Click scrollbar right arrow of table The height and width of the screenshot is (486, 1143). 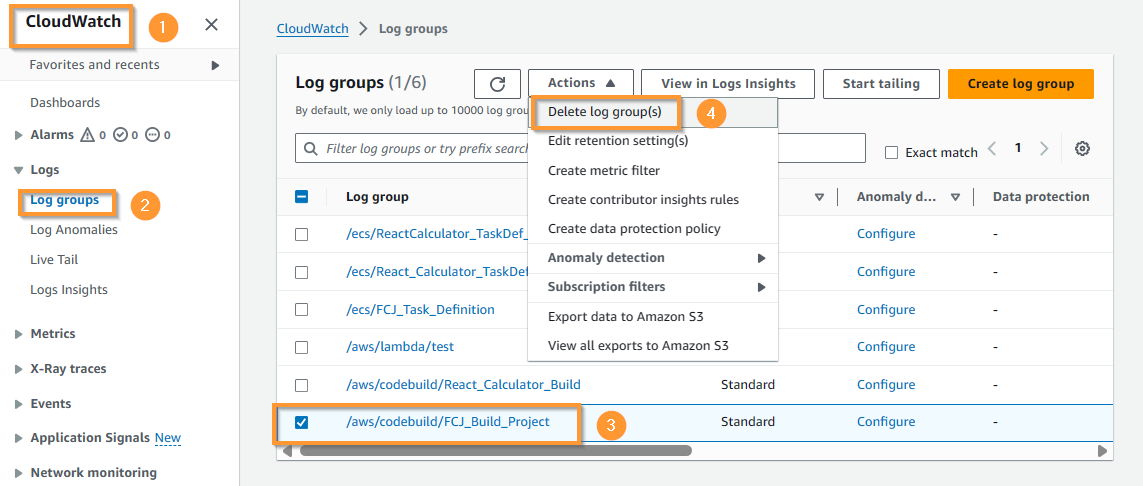1102,451
